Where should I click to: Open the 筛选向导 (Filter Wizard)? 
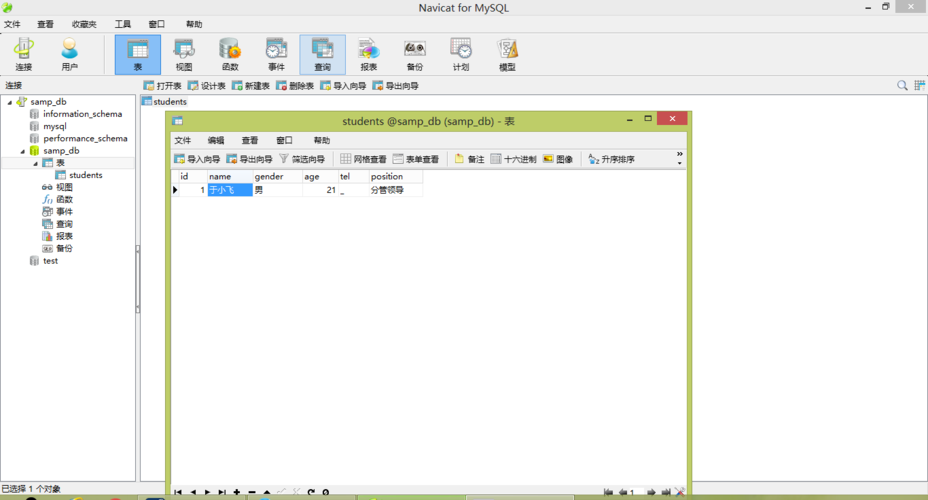point(302,159)
